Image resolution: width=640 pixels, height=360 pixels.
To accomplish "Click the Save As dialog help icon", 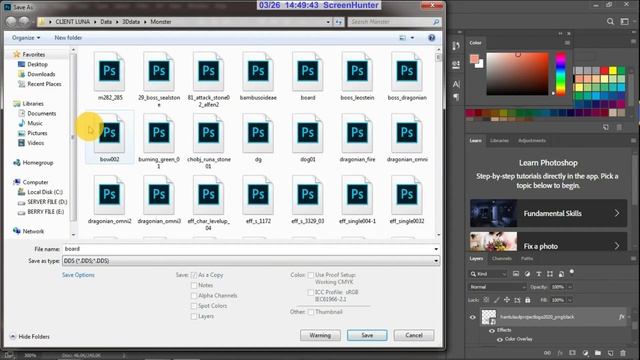I will (x=431, y=38).
